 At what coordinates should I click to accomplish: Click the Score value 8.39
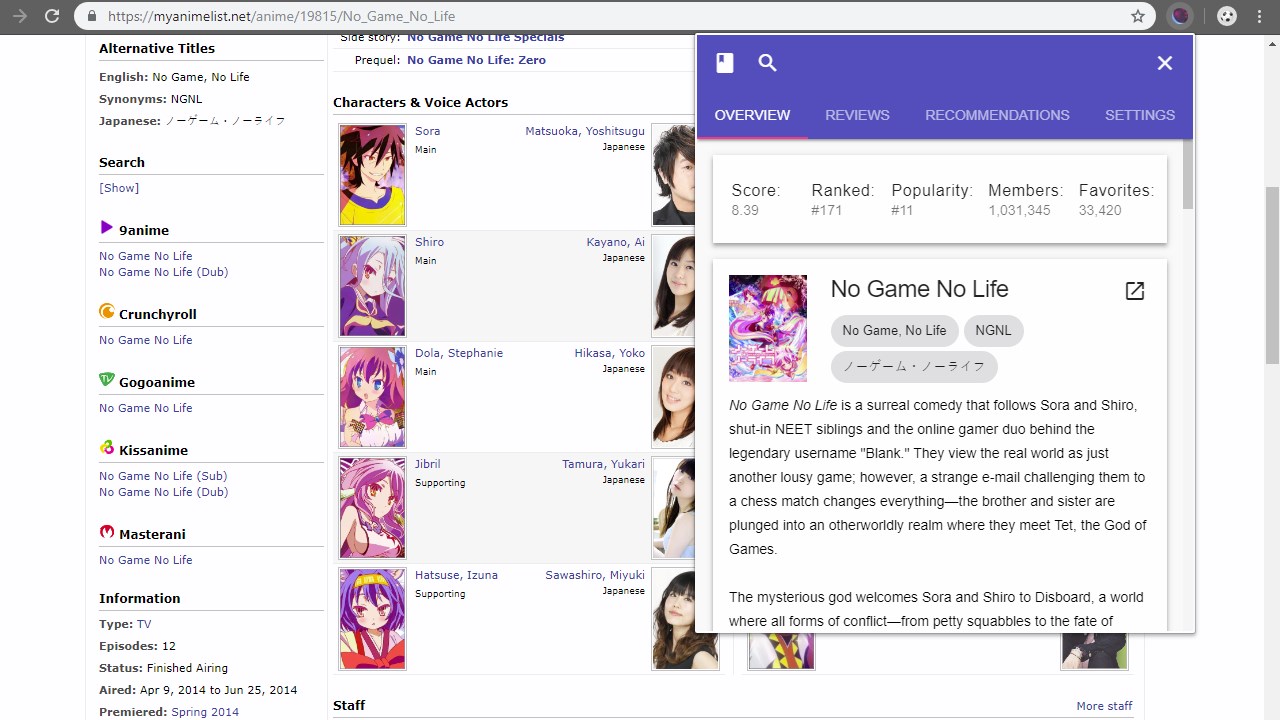(x=745, y=210)
